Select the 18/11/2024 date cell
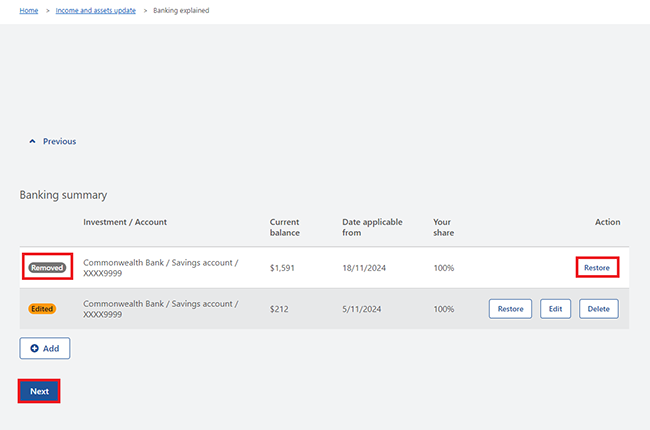This screenshot has width=650, height=430. [364, 268]
